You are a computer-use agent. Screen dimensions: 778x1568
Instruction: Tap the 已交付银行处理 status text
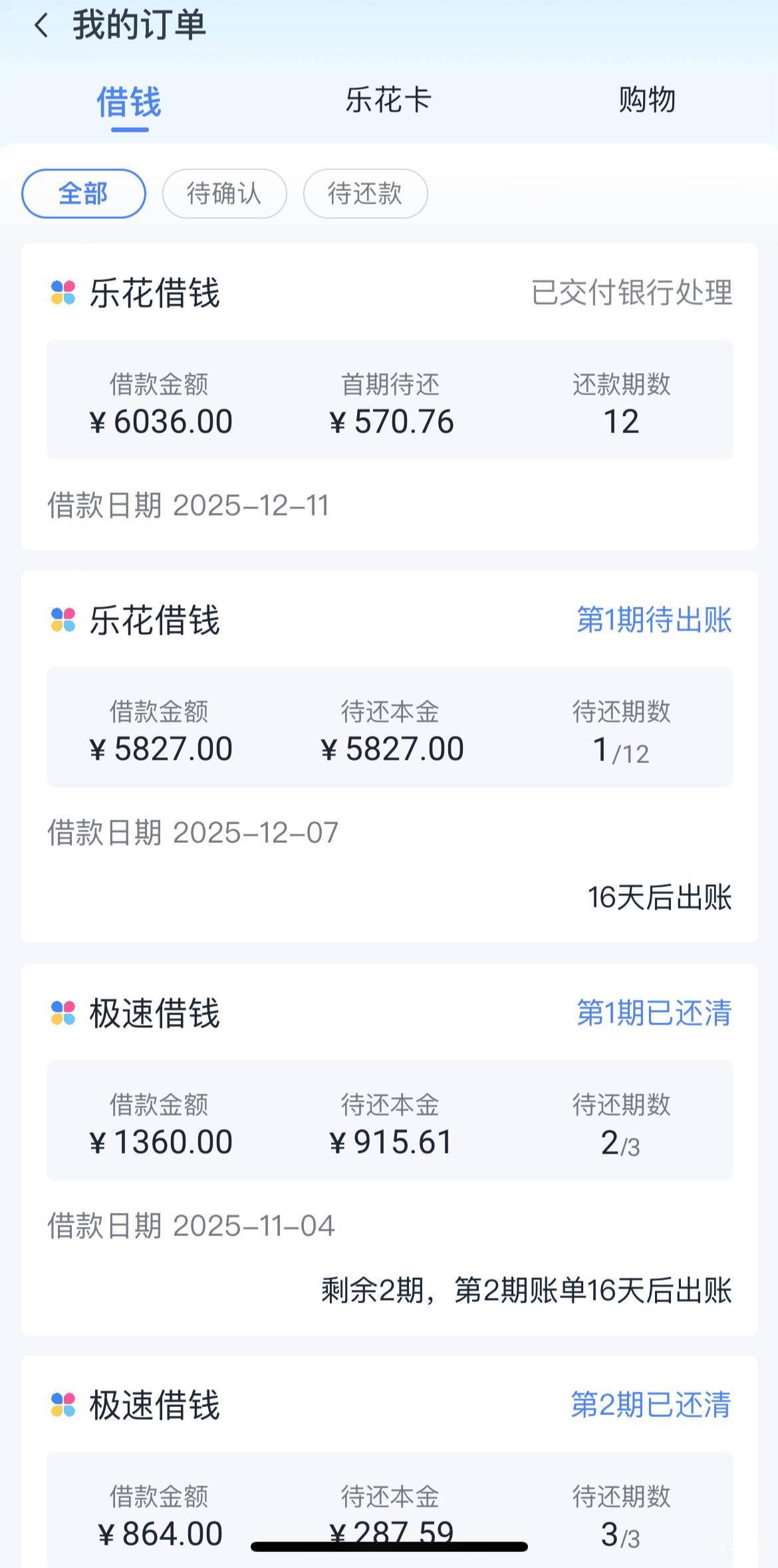click(x=632, y=293)
